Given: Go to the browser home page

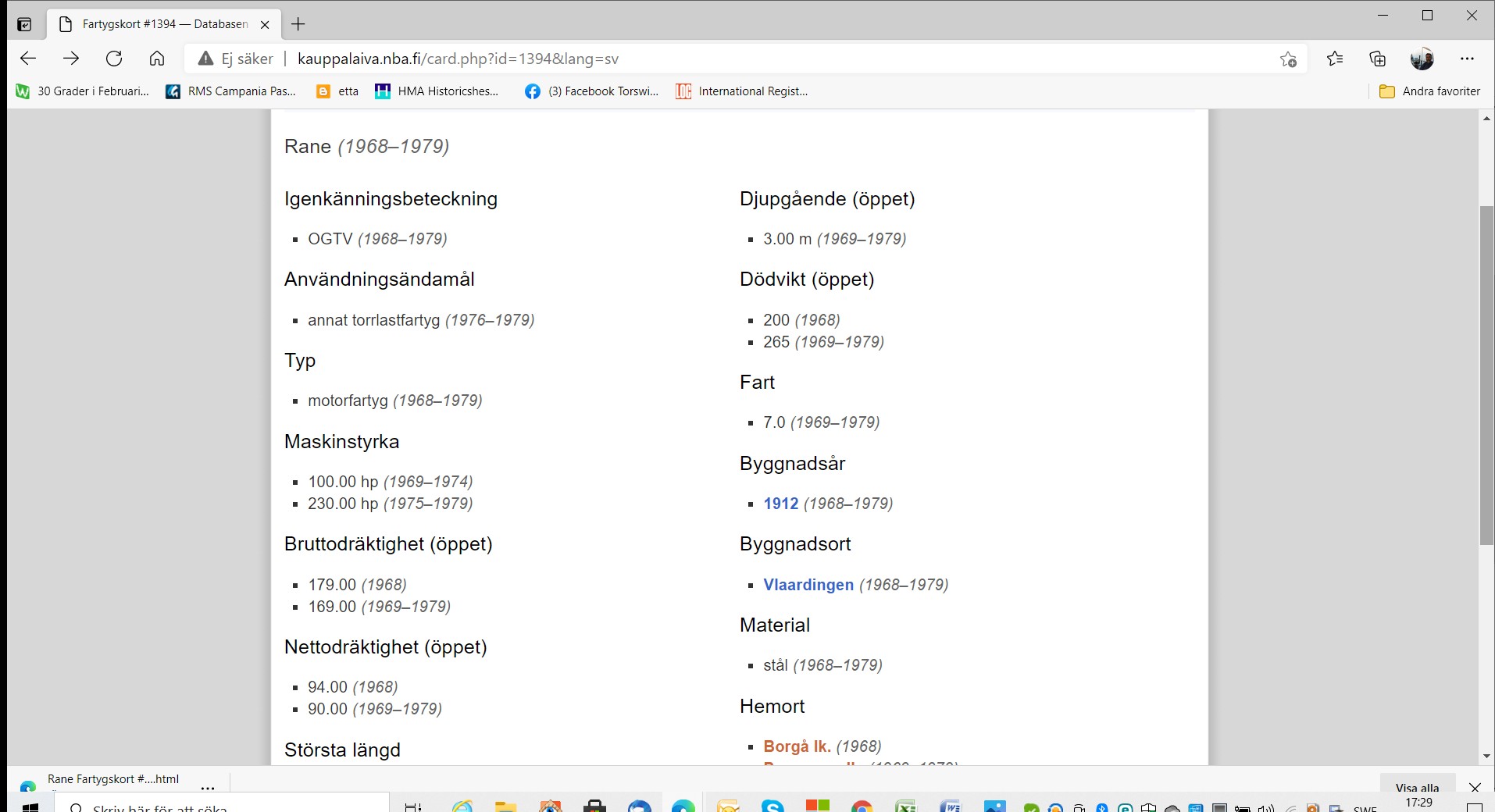Looking at the screenshot, I should 157,59.
